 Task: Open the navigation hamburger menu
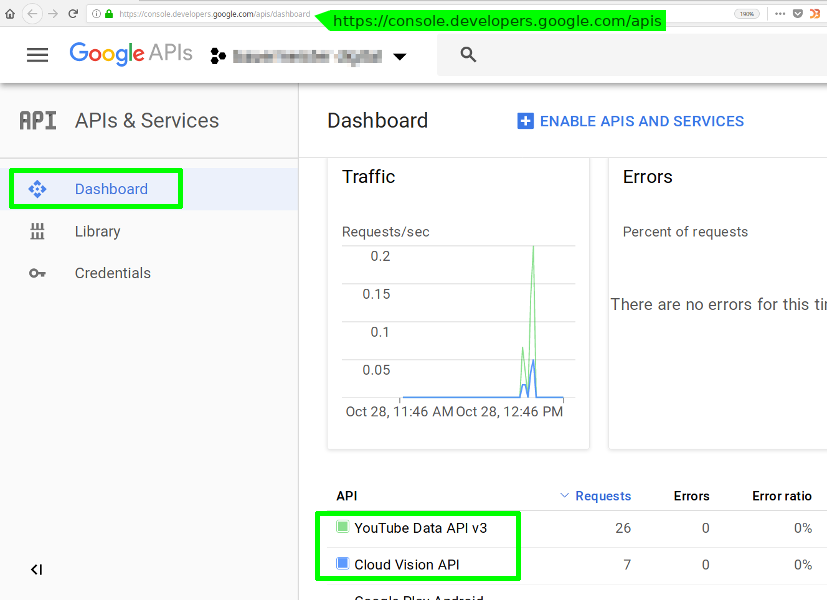coord(37,55)
